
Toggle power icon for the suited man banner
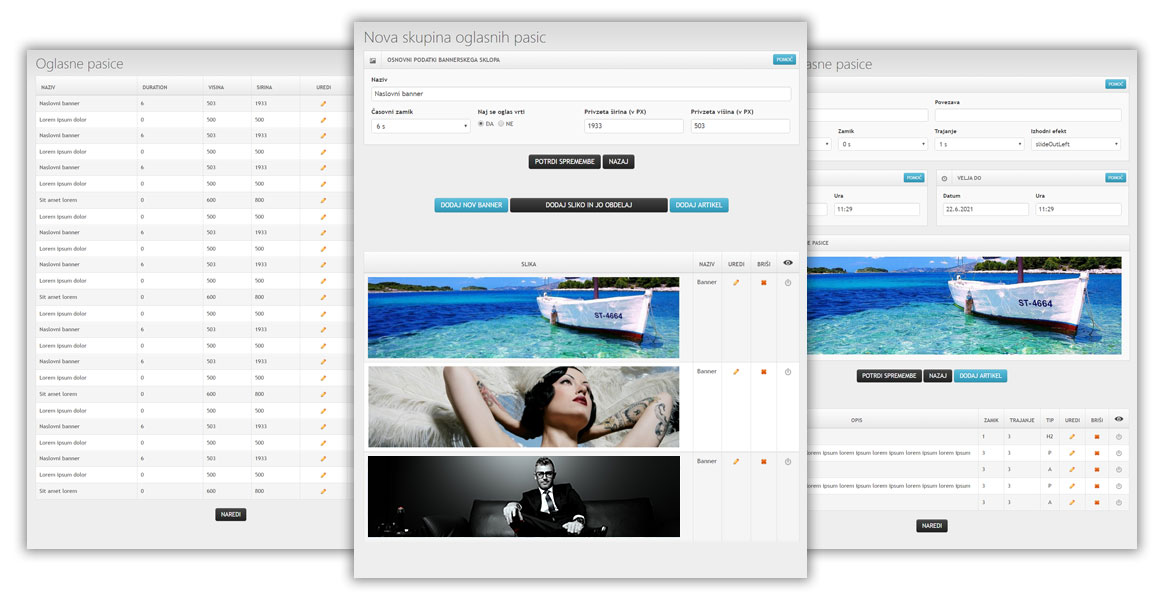pos(788,462)
